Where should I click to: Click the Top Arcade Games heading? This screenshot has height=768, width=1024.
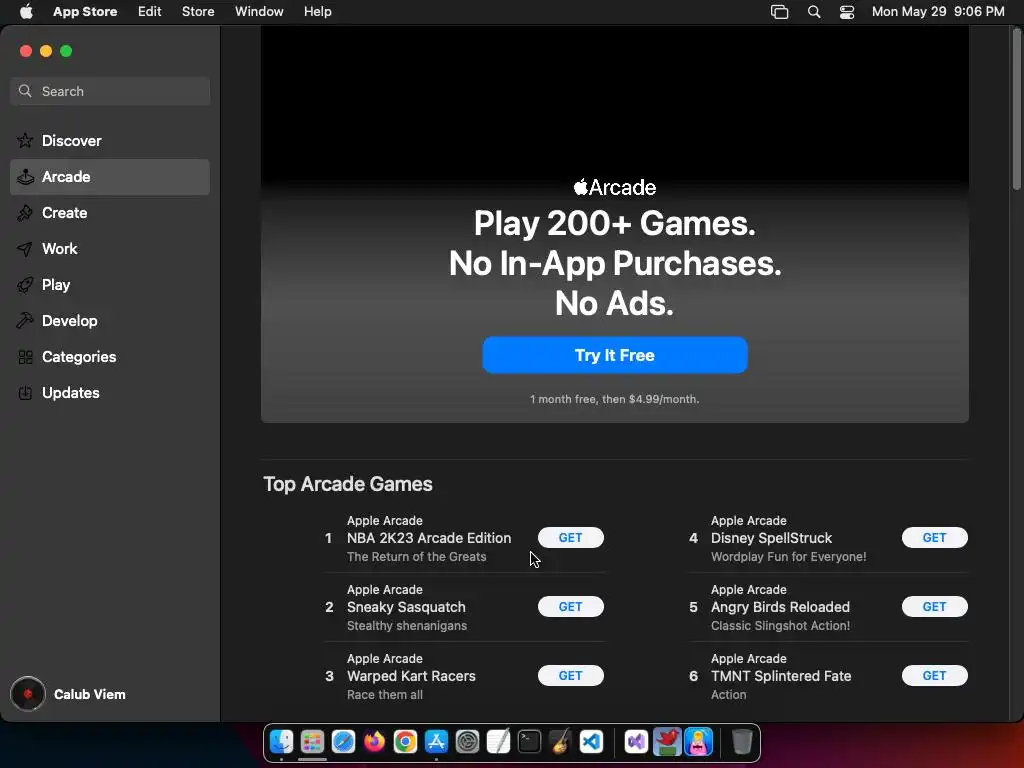coord(348,484)
